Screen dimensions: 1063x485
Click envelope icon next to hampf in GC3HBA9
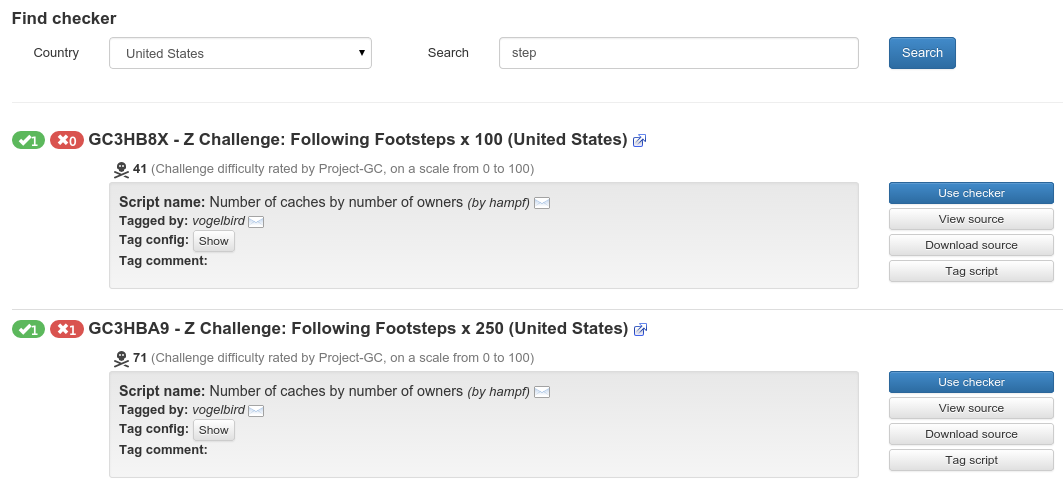[x=542, y=392]
